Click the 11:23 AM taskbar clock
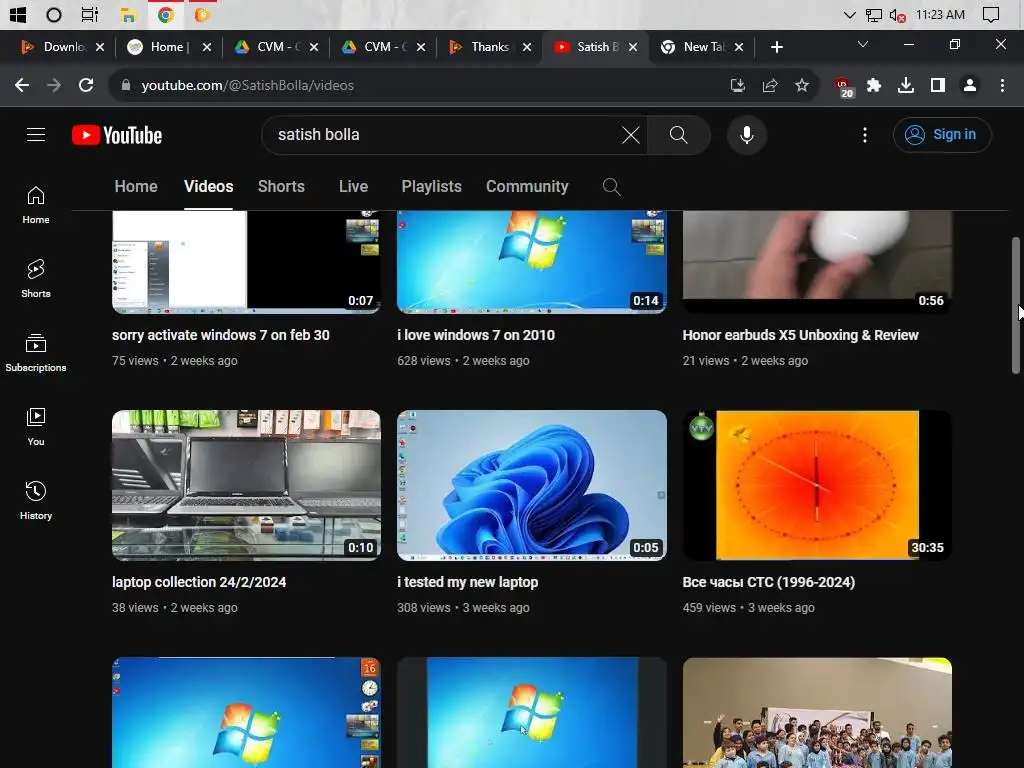This screenshot has height=768, width=1024. pyautogui.click(x=940, y=14)
